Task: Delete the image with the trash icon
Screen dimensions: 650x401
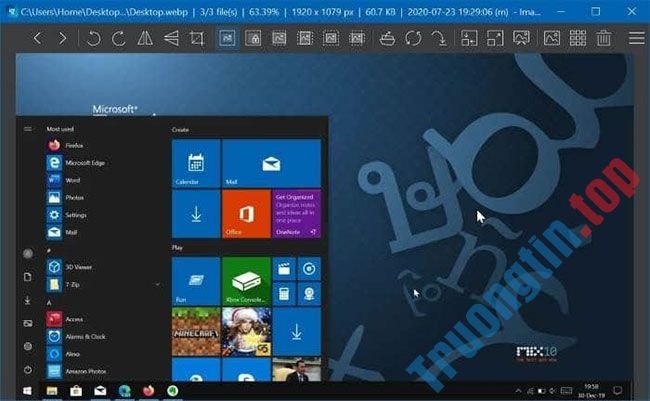Action: (604, 39)
